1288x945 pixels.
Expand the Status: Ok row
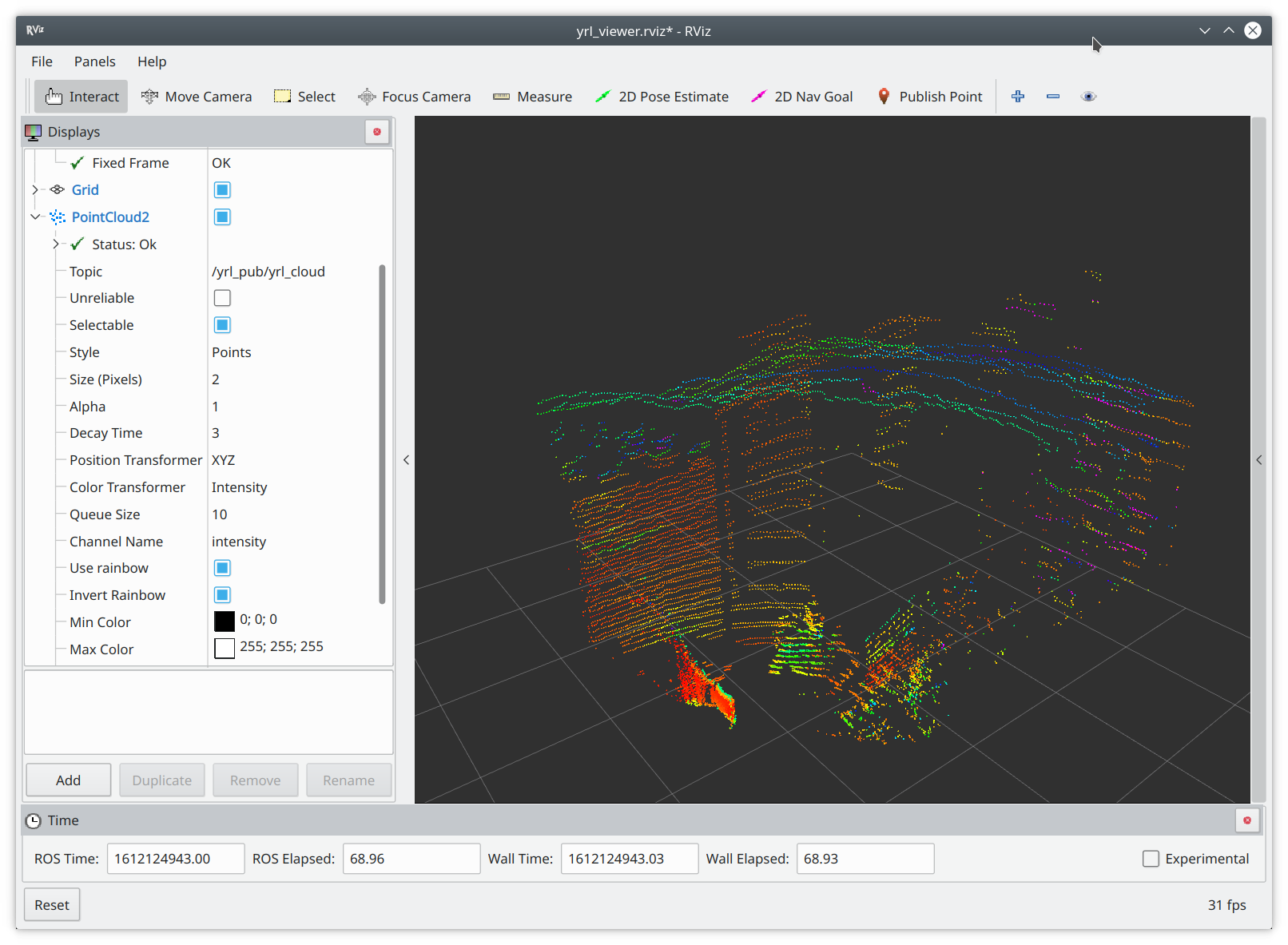click(56, 244)
